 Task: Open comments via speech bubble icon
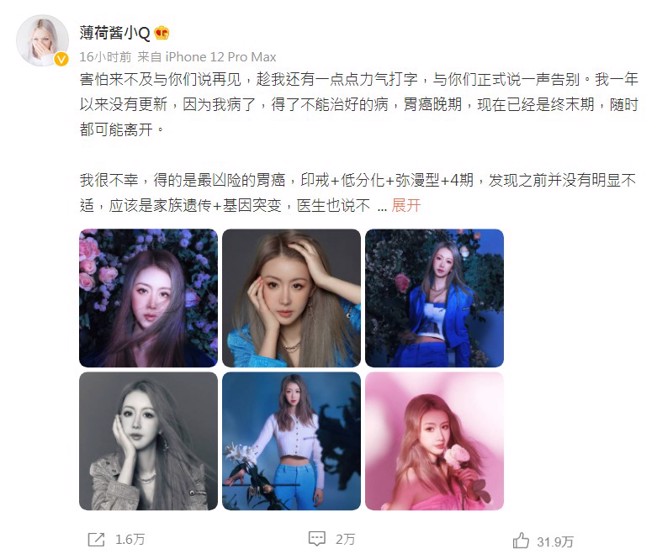[317, 538]
